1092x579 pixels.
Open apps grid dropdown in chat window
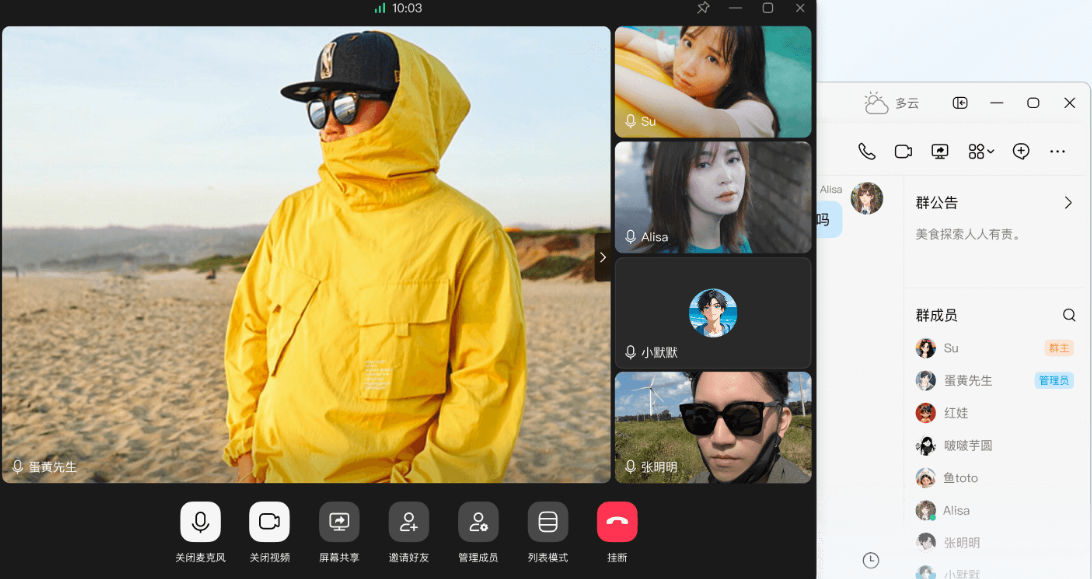click(981, 151)
